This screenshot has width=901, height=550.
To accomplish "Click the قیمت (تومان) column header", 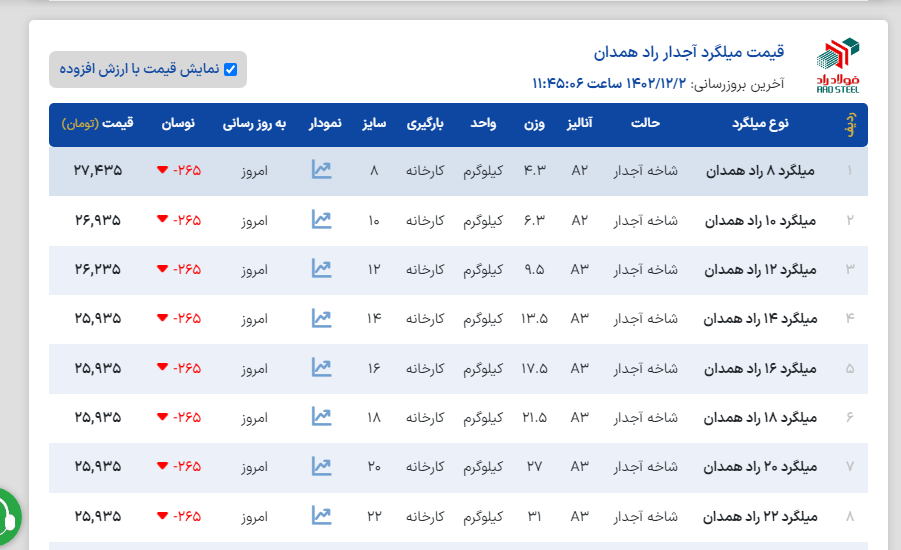I will [98, 124].
